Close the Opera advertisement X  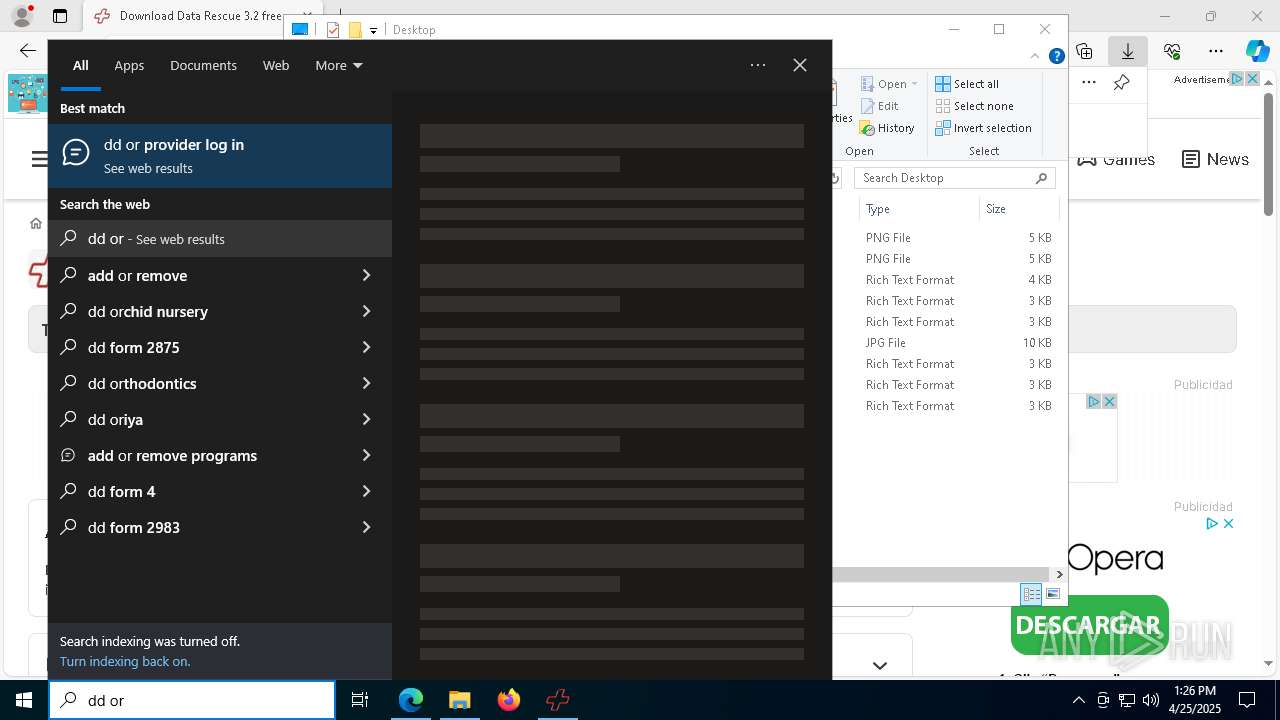point(1229,523)
